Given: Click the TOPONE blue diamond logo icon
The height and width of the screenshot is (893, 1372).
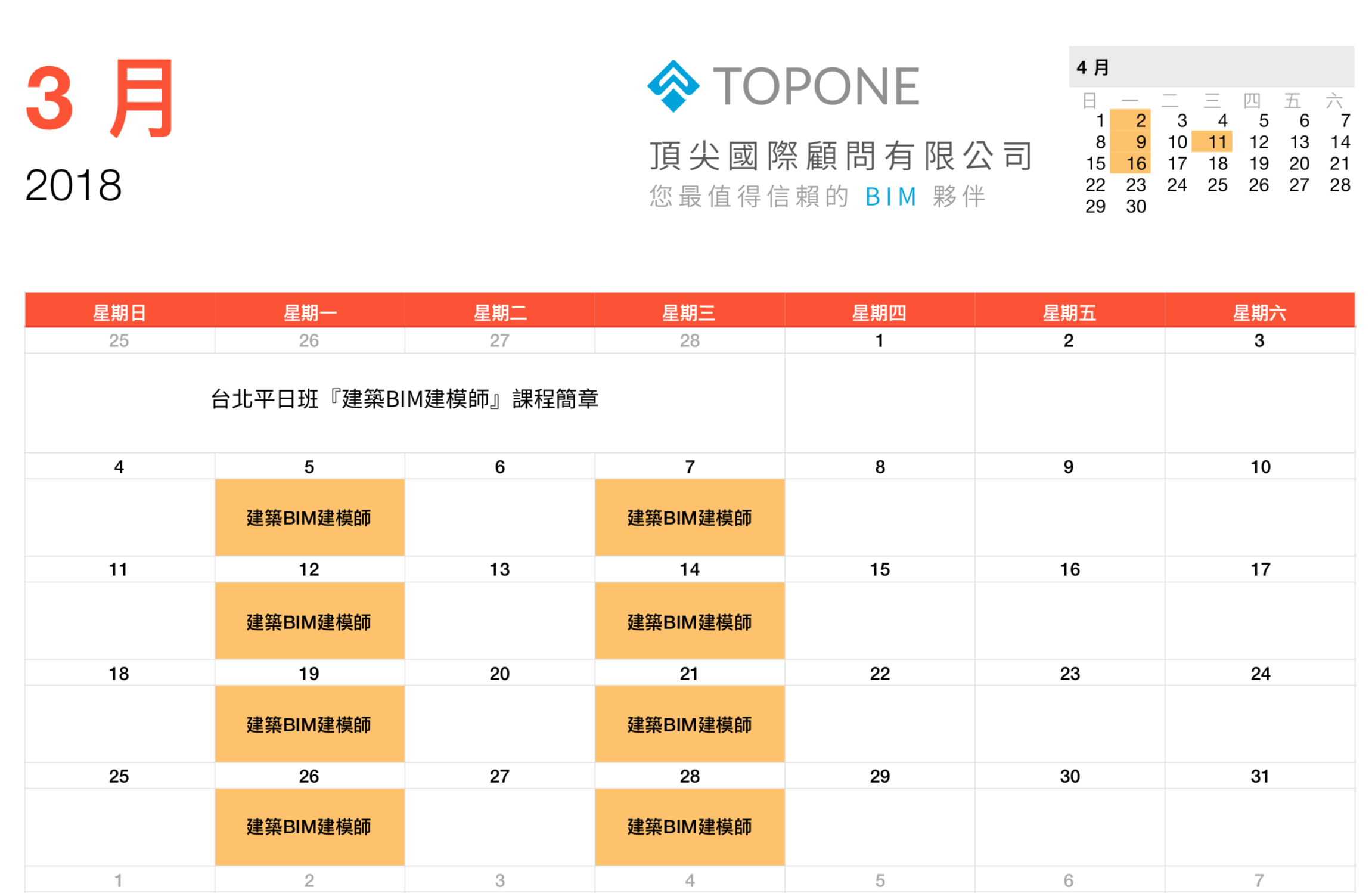Looking at the screenshot, I should coord(673,86).
